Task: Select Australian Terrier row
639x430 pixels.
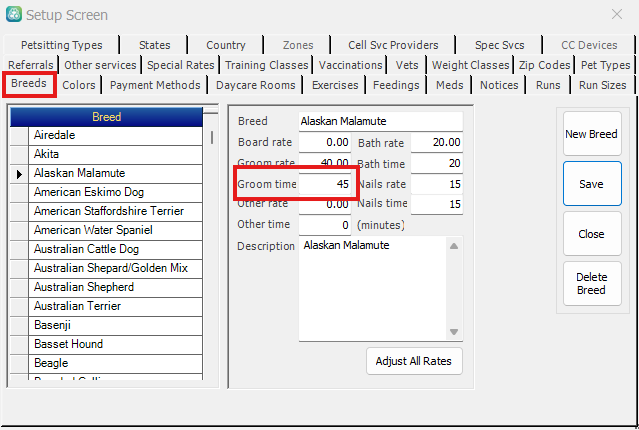Action: pyautogui.click(x=115, y=307)
